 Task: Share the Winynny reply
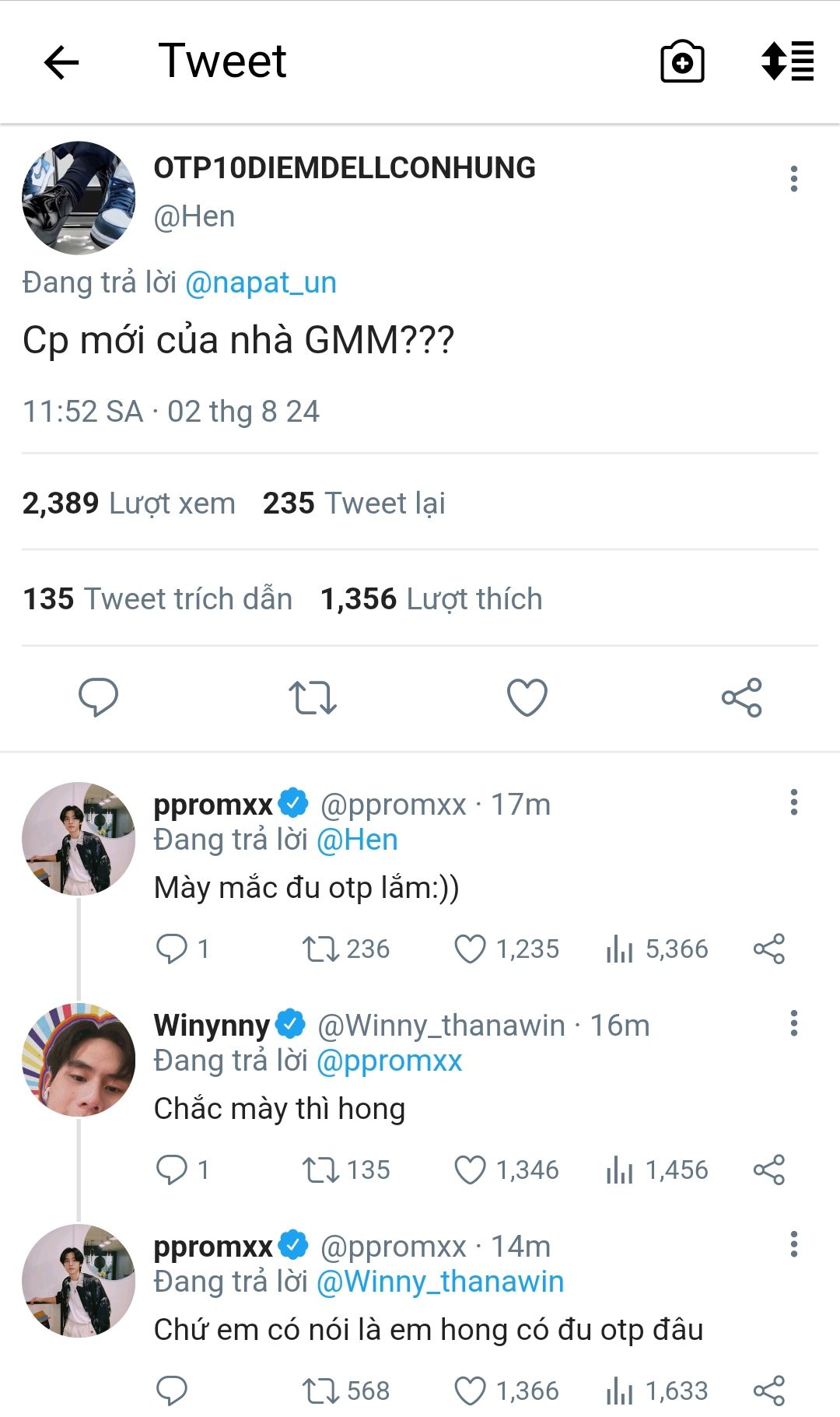click(768, 1170)
